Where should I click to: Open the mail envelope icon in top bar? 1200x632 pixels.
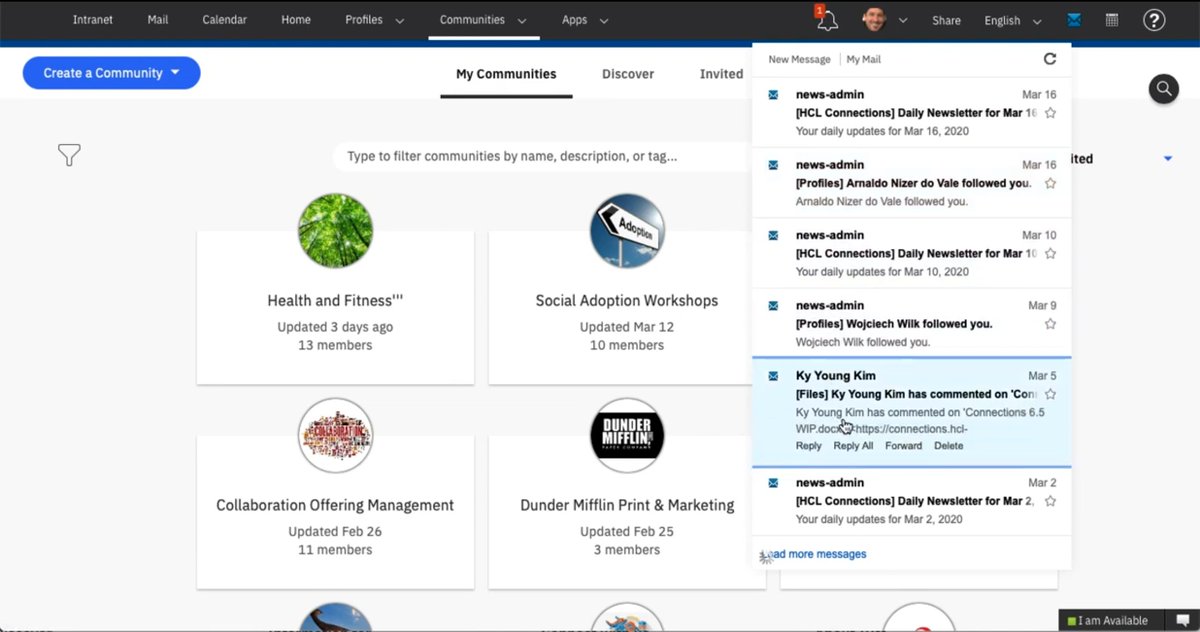click(1074, 19)
